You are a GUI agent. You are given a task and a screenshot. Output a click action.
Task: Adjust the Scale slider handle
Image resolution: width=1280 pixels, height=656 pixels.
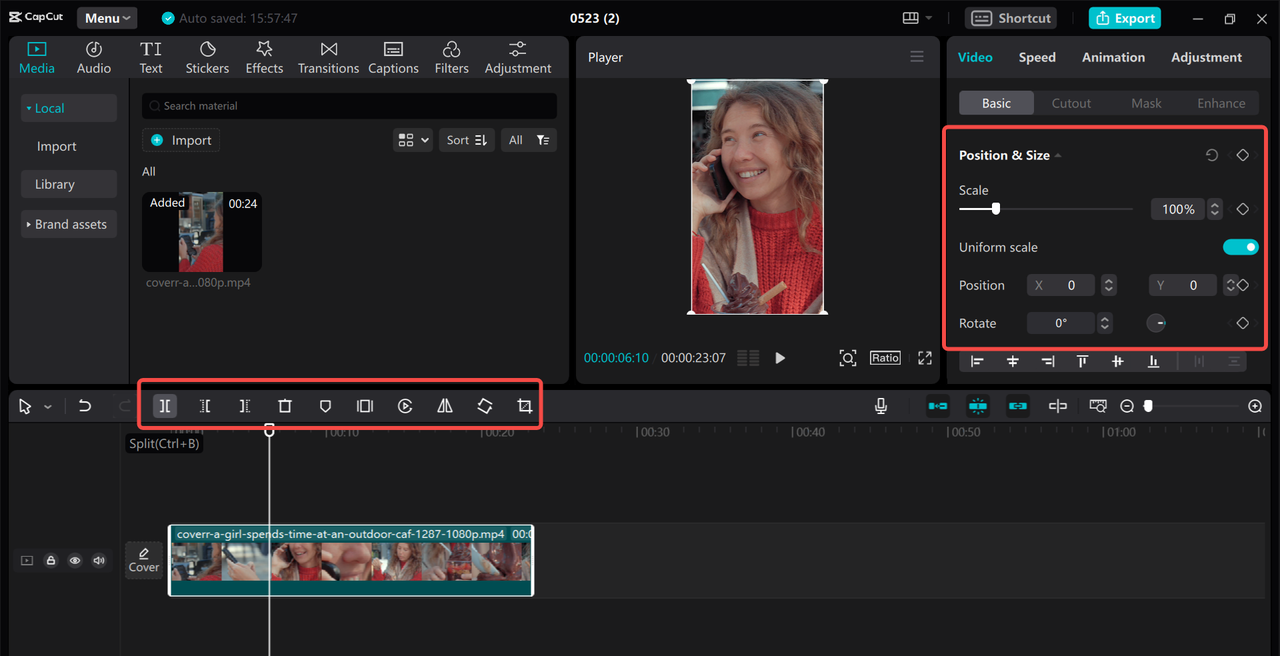click(x=996, y=209)
